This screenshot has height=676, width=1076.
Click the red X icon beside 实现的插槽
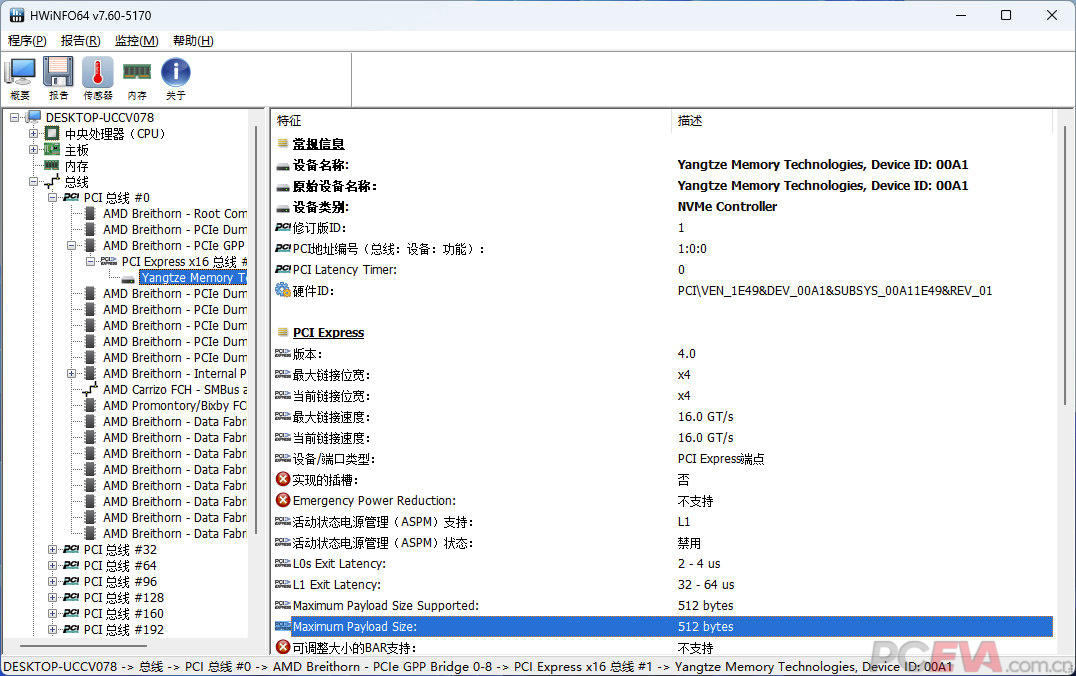tap(283, 479)
